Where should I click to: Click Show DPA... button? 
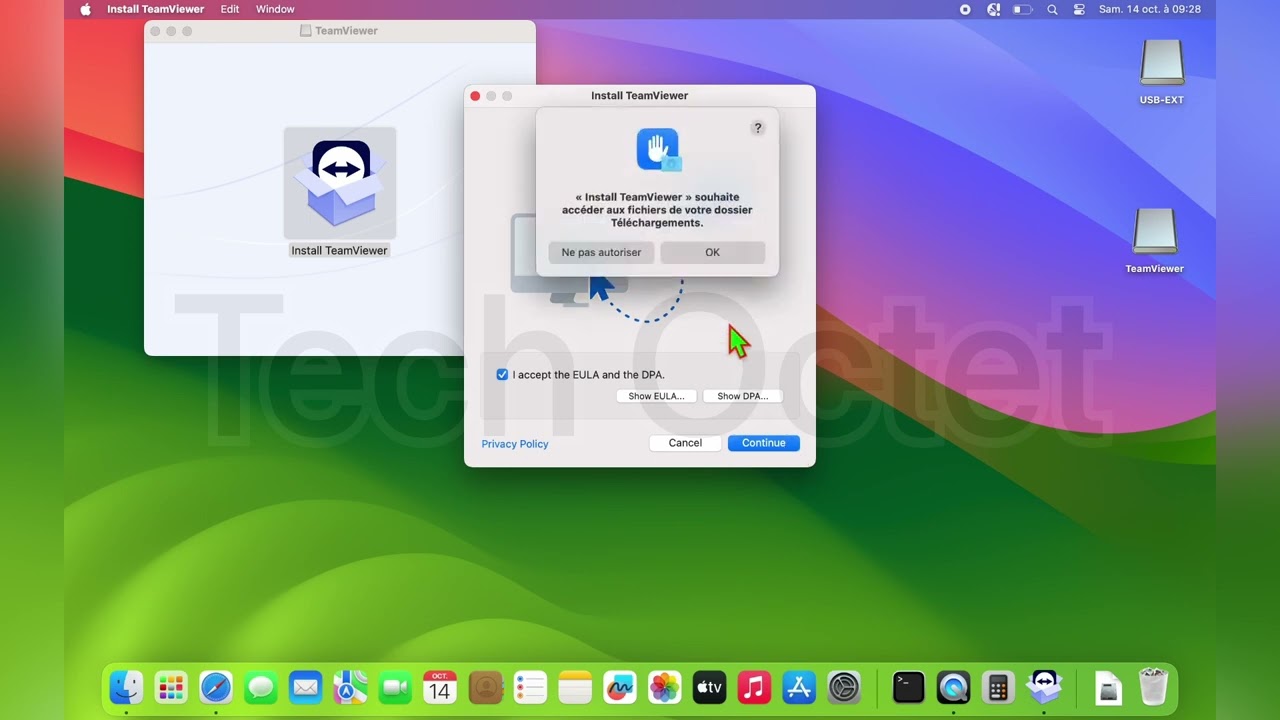click(742, 396)
